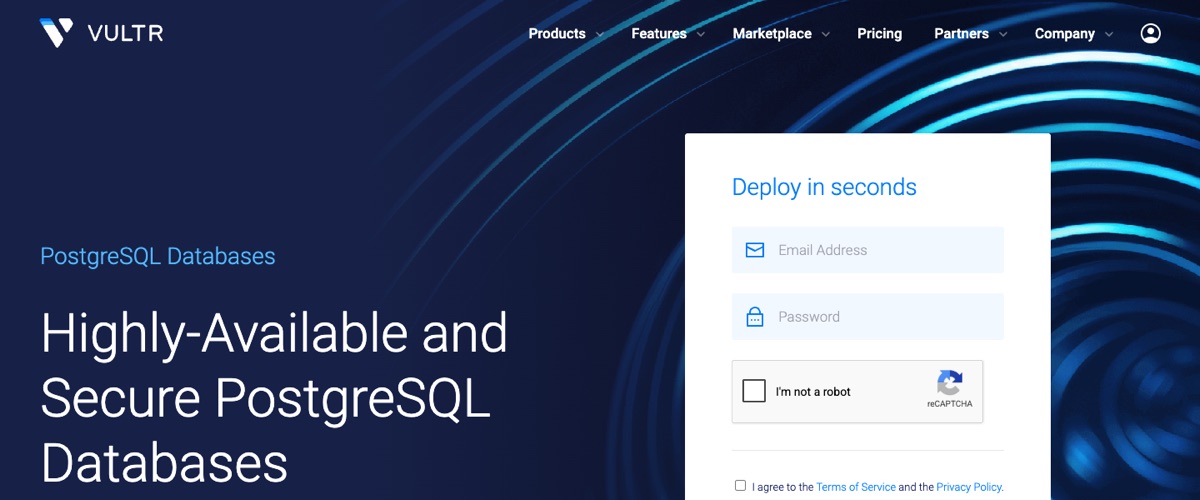Open the Privacy Policy link

[x=969, y=487]
